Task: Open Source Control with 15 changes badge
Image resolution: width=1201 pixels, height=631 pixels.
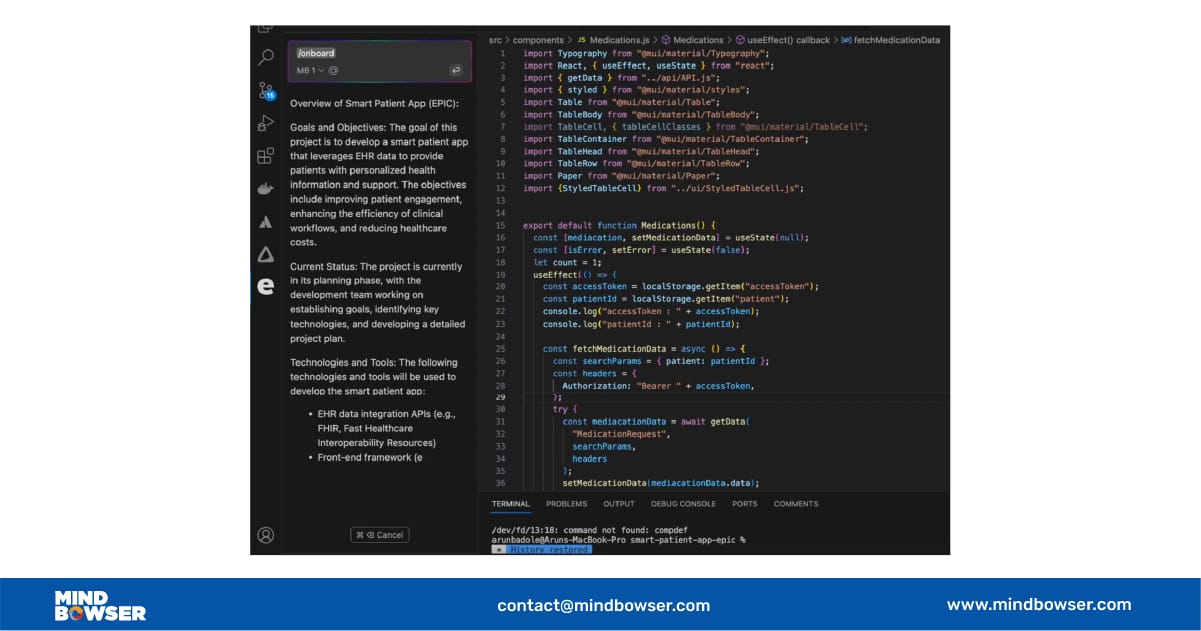Action: pyautogui.click(x=266, y=91)
